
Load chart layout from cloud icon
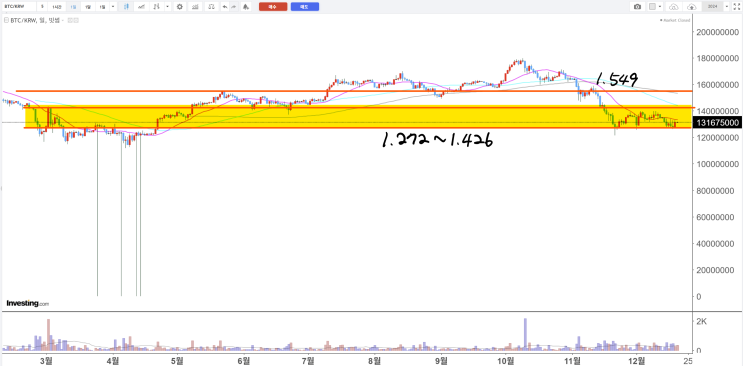674,7
